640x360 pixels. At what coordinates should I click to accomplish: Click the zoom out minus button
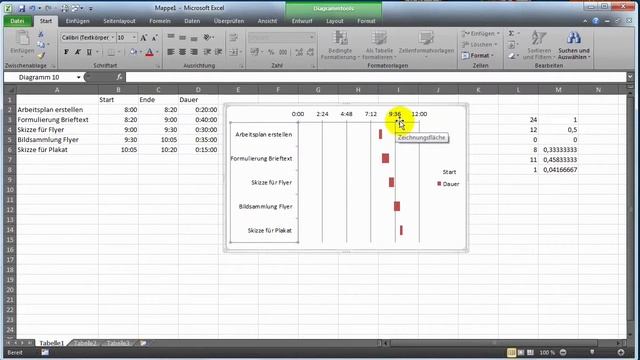point(563,352)
